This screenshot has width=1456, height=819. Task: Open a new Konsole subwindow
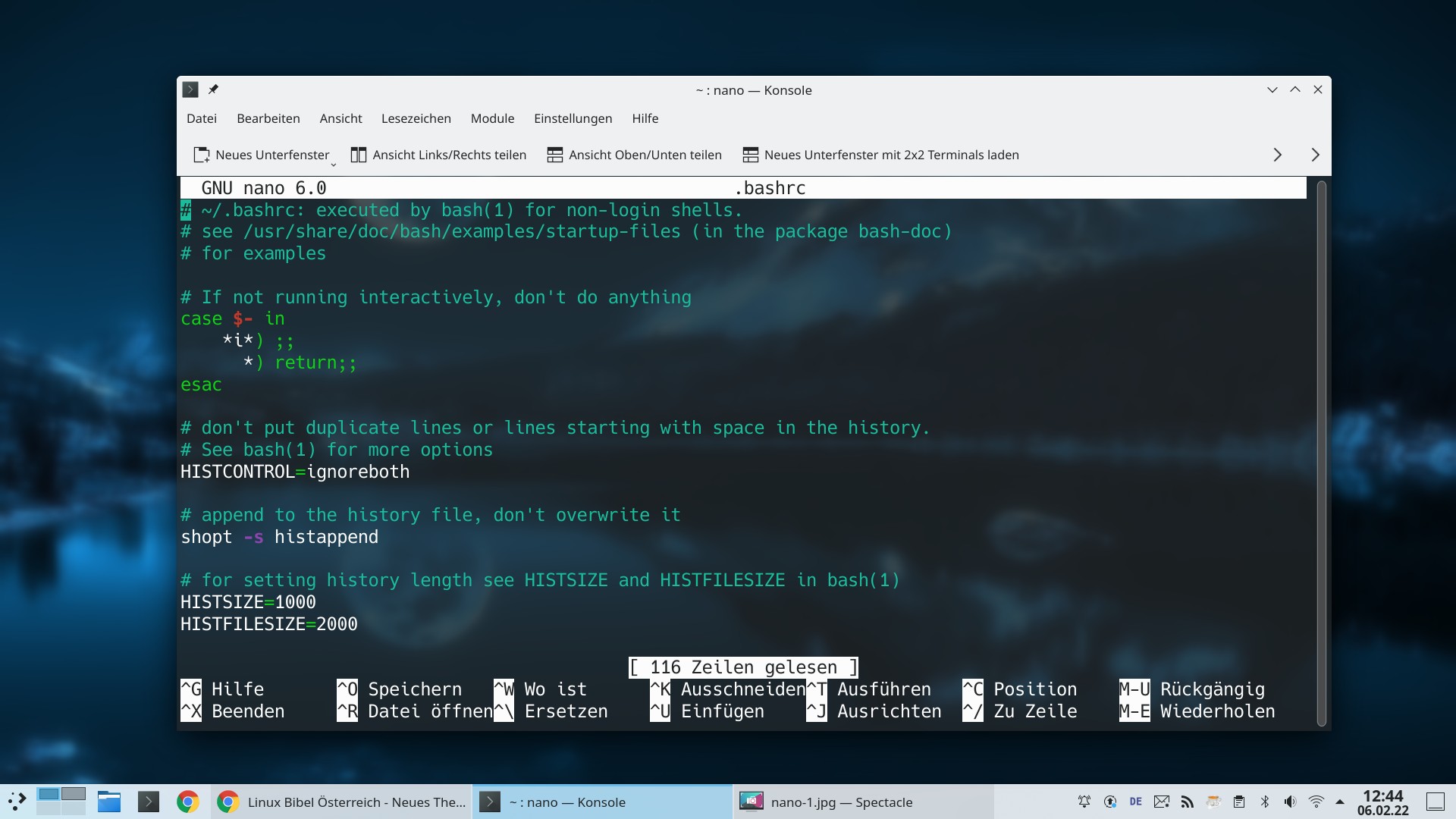[x=262, y=155]
